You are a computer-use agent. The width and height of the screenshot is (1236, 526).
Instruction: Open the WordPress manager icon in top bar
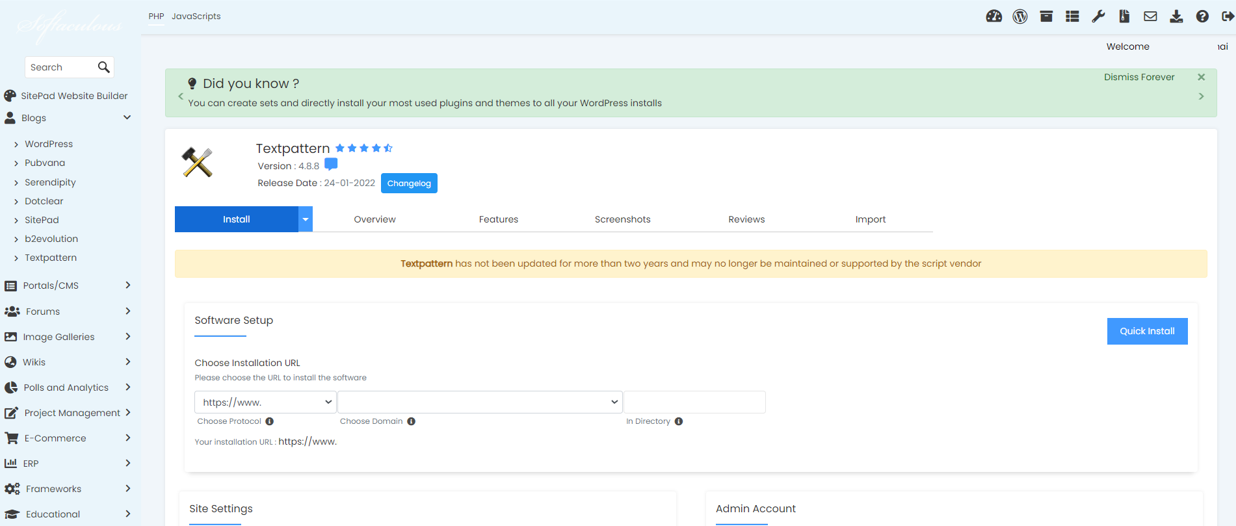click(1020, 16)
